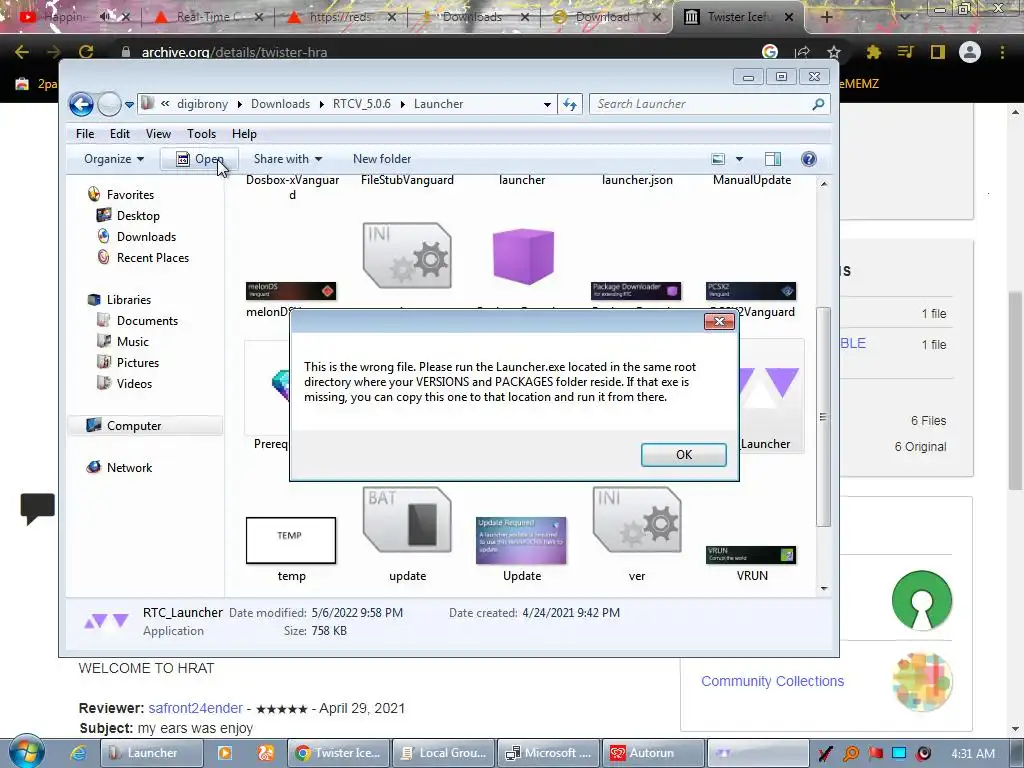This screenshot has height=768, width=1024.
Task: Expand the Share with dropdown
Action: click(287, 159)
